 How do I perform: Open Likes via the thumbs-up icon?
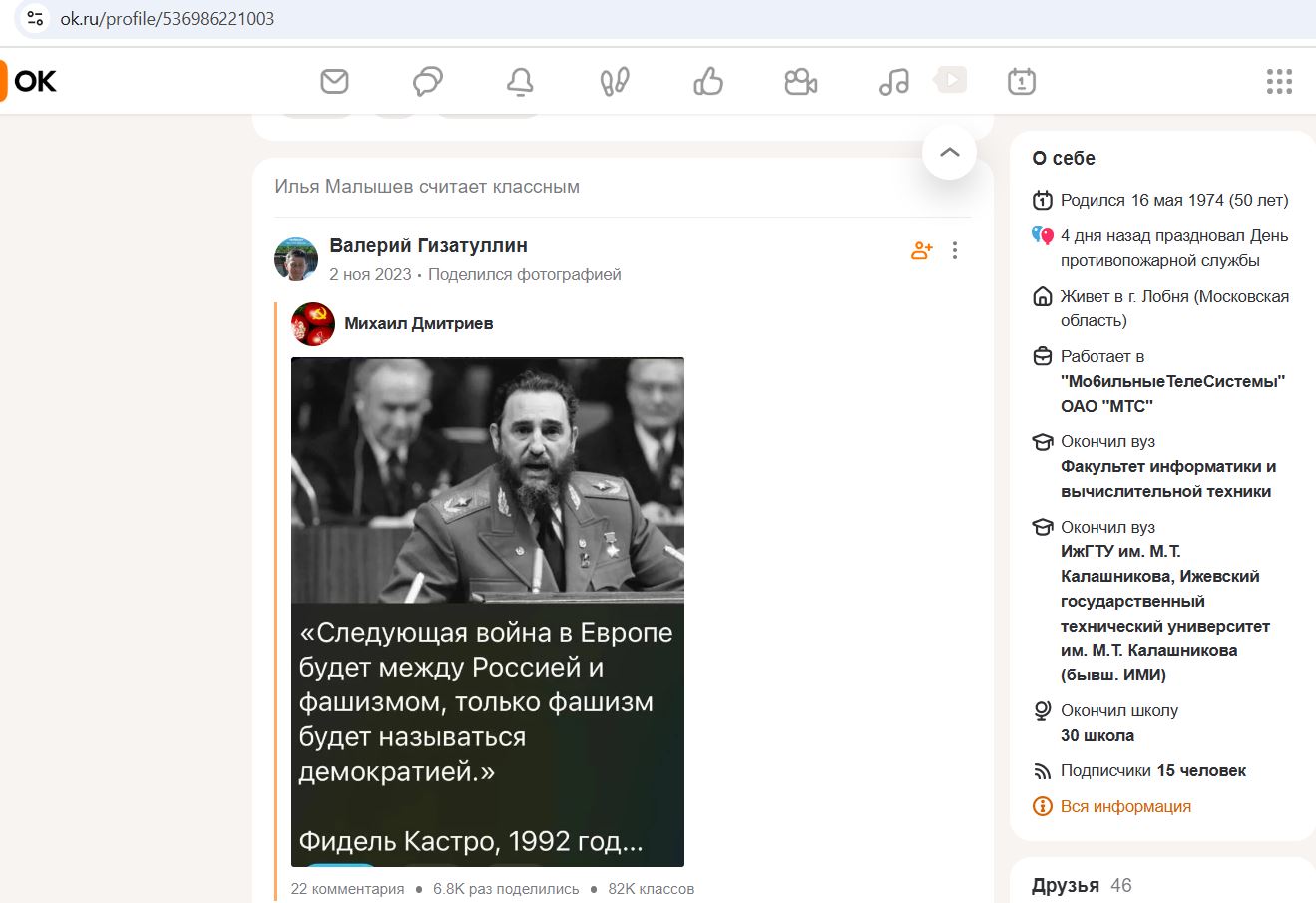coord(707,82)
